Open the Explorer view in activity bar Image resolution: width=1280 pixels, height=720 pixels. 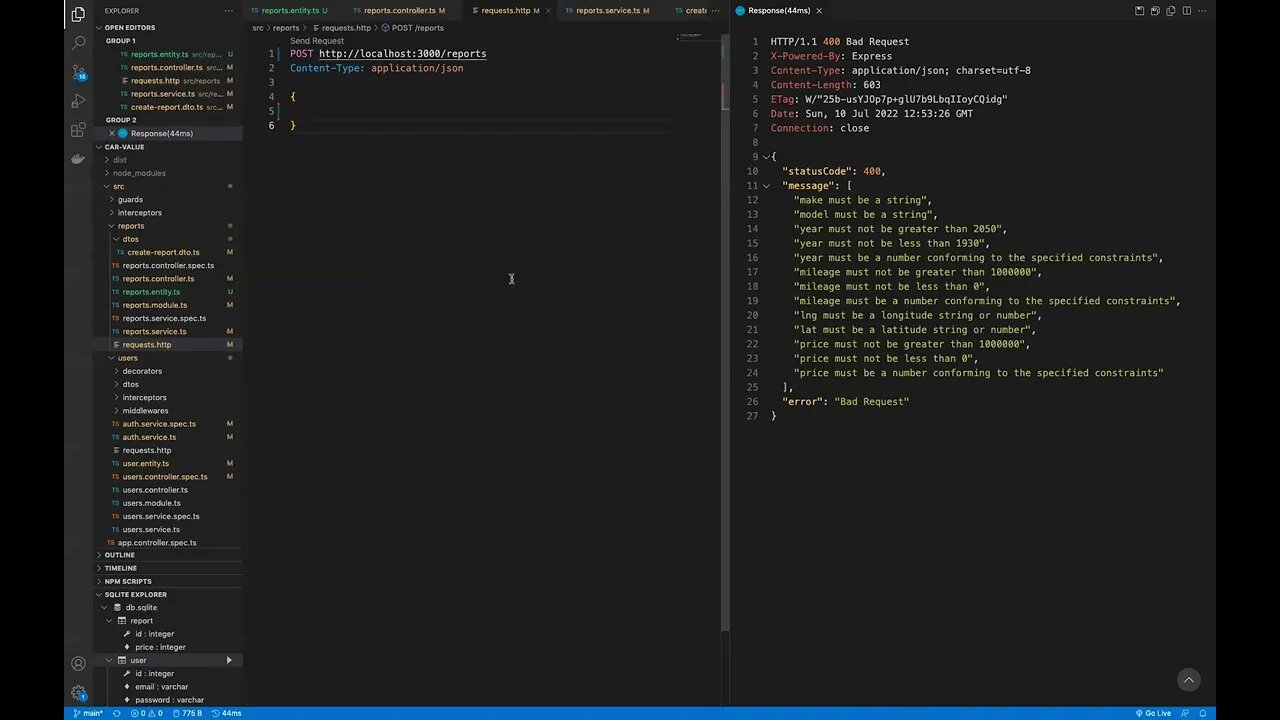[x=78, y=14]
